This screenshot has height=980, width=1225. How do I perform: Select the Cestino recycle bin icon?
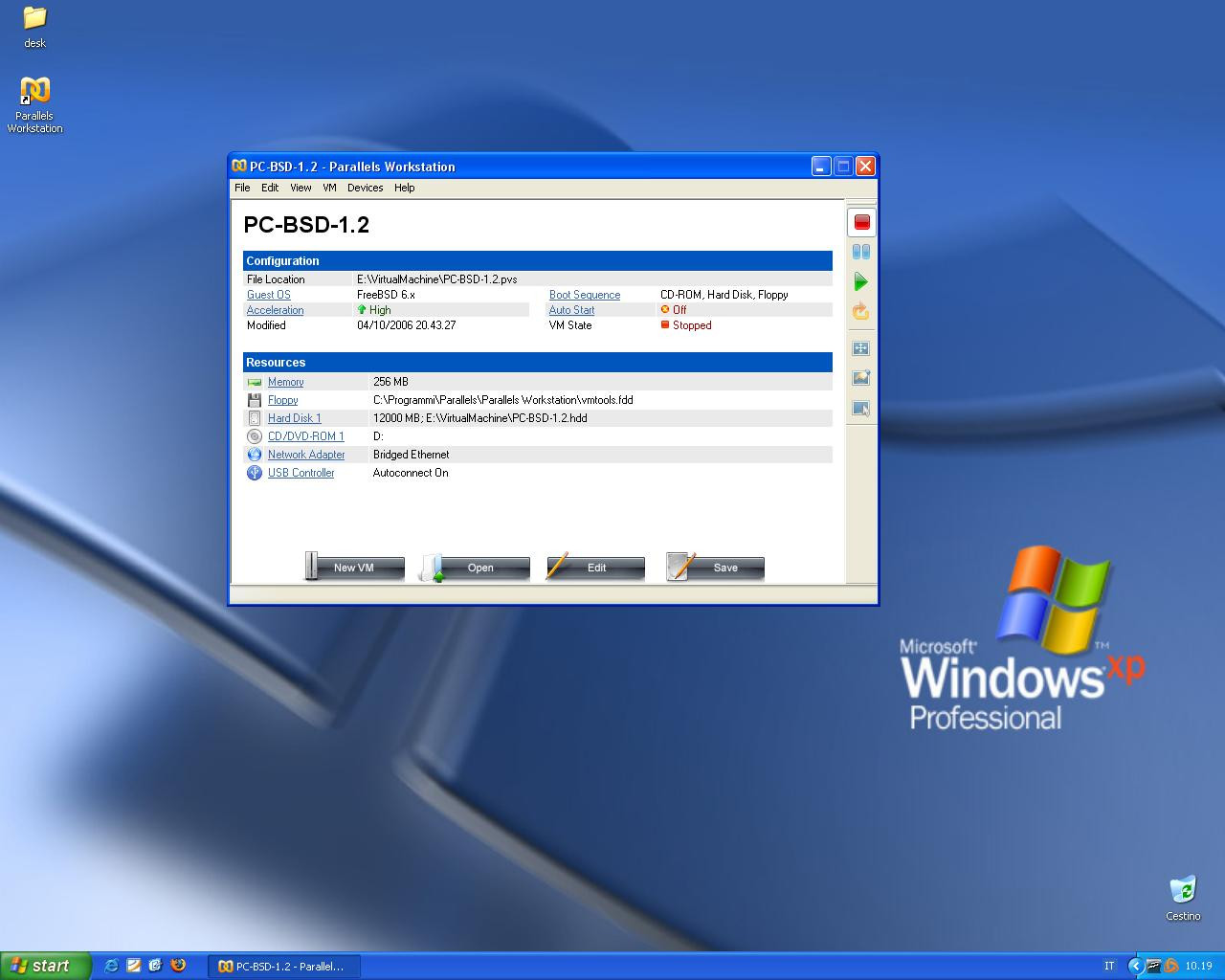point(1183,898)
